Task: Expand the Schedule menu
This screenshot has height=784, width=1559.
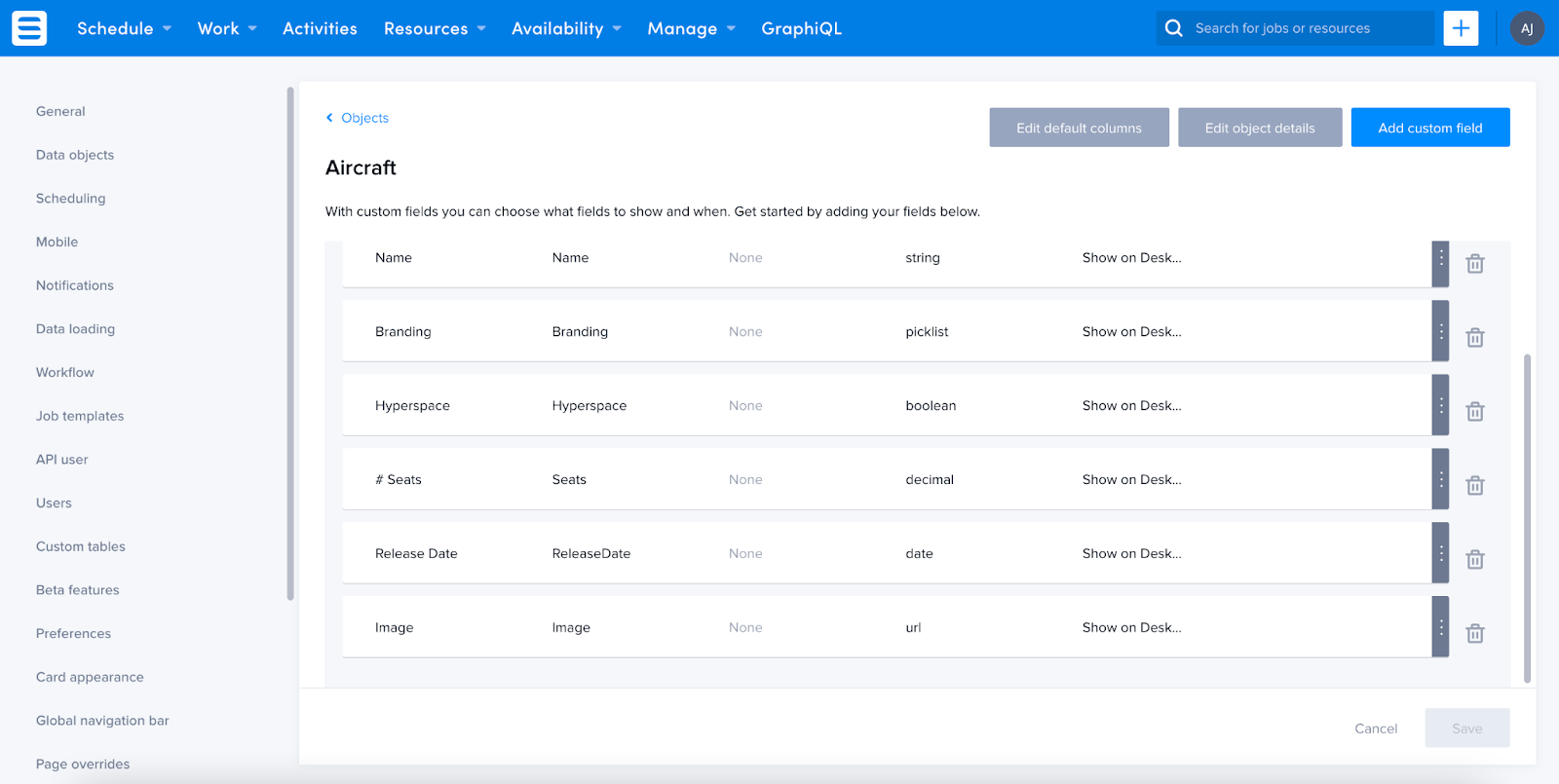Action: (124, 28)
